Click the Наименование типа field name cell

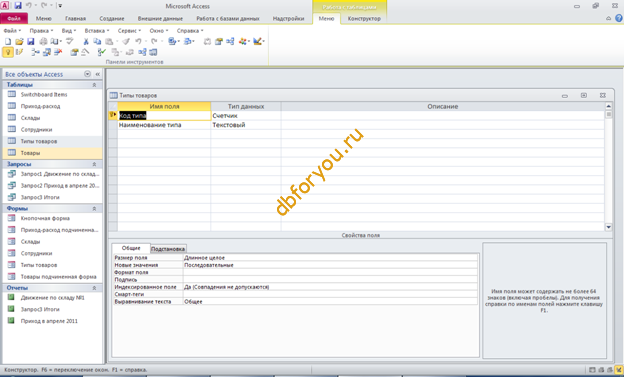pyautogui.click(x=164, y=125)
